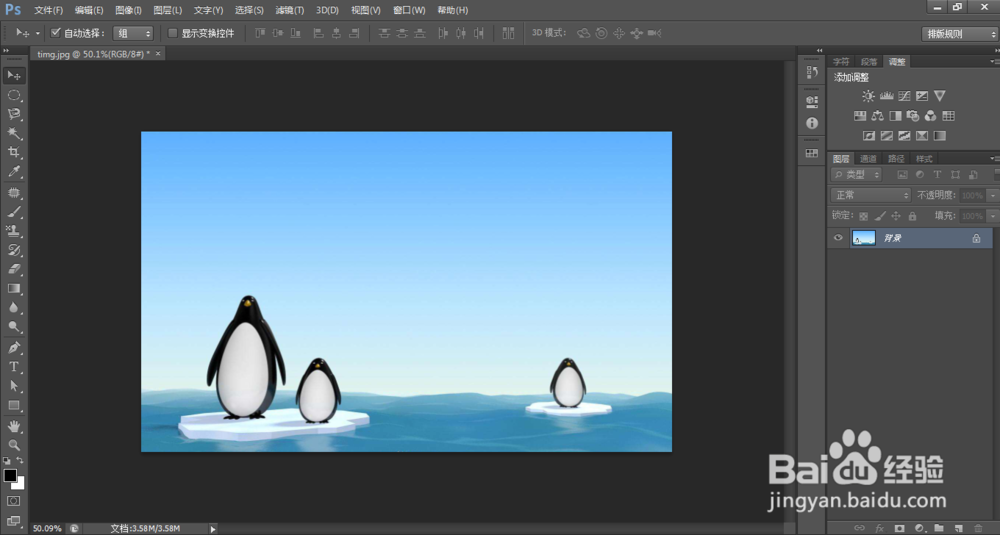1000x535 pixels.
Task: Select the Path Selection tool
Action: coord(13,386)
